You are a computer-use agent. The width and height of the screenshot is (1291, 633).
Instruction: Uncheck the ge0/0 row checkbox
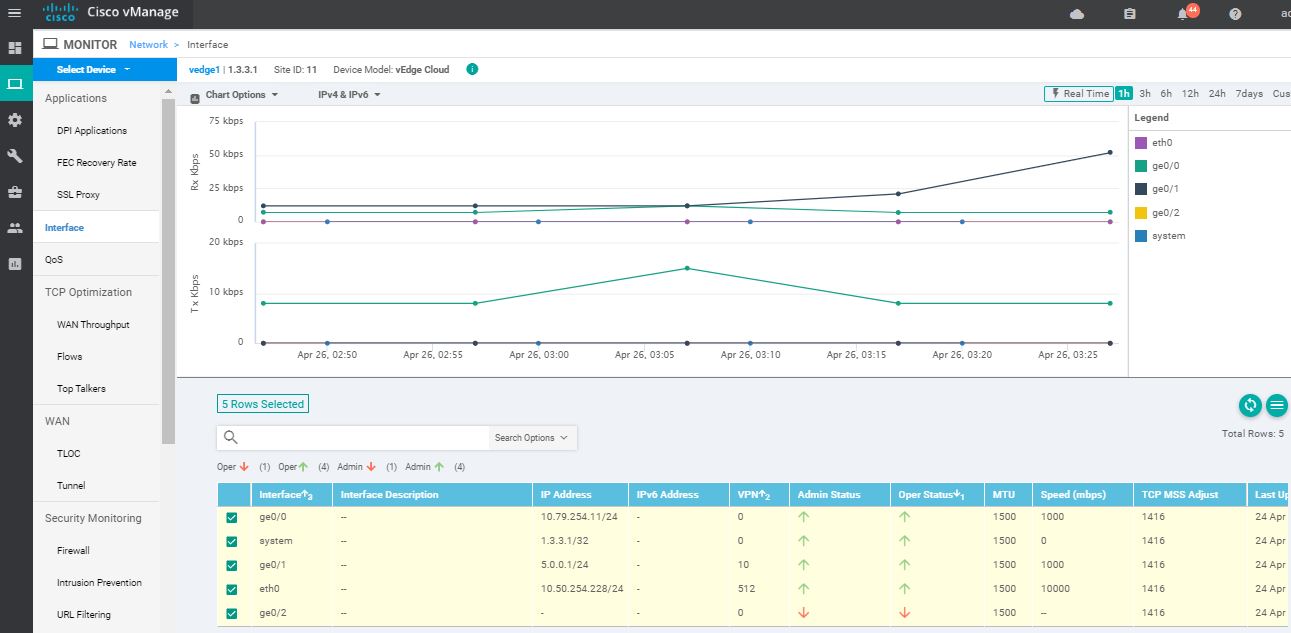(232, 517)
